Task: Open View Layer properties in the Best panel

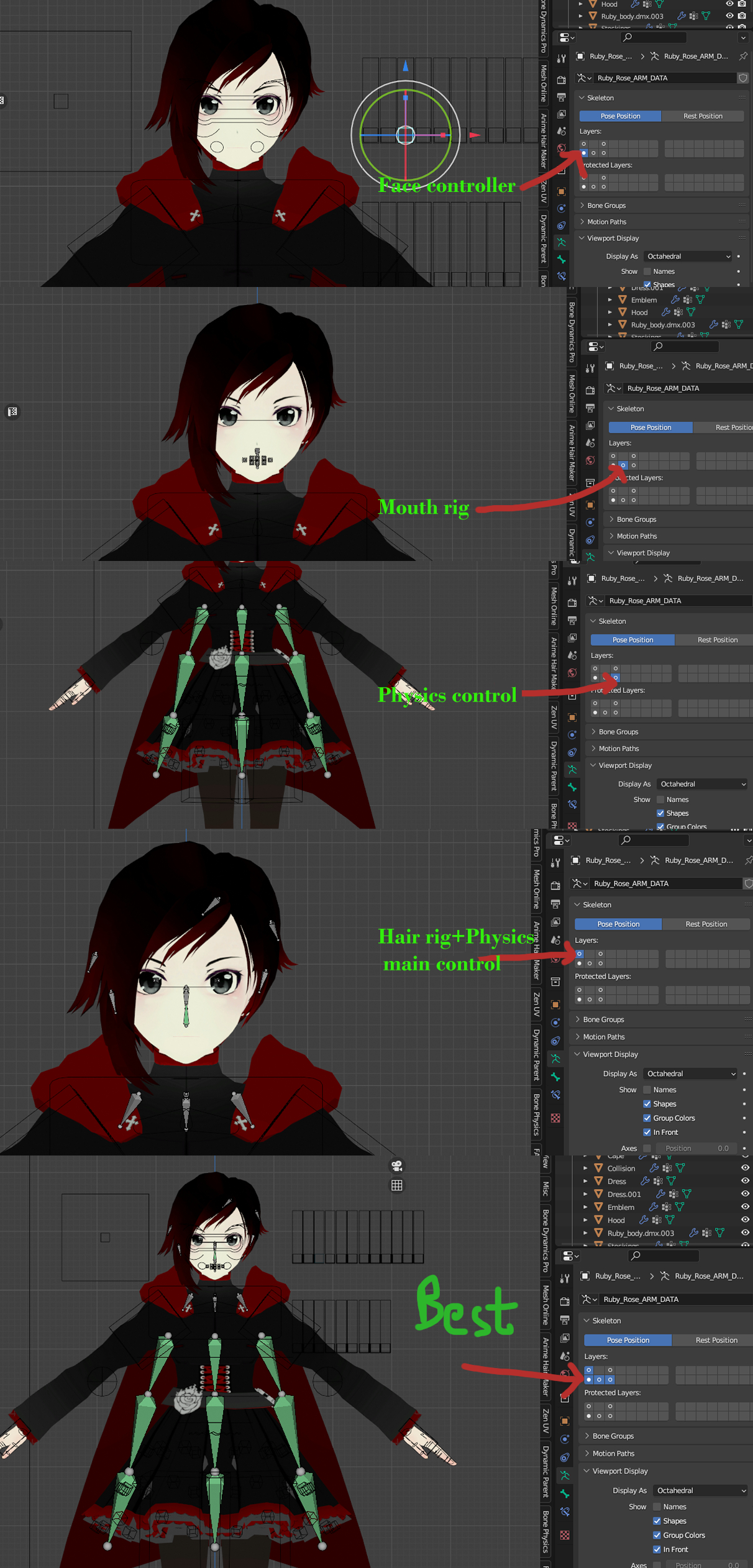Action: click(565, 1338)
